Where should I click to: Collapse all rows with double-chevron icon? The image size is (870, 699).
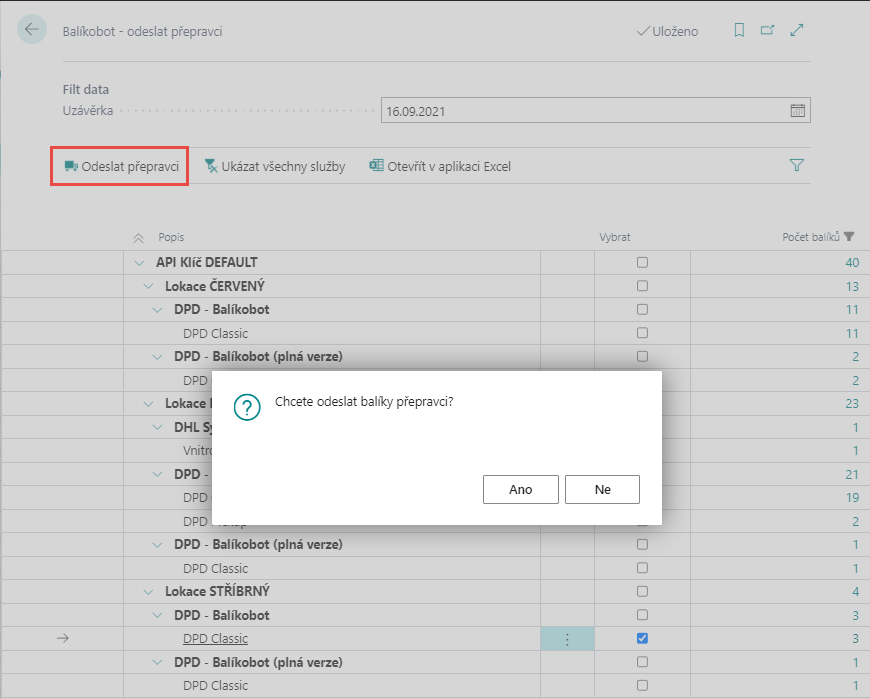coord(139,238)
